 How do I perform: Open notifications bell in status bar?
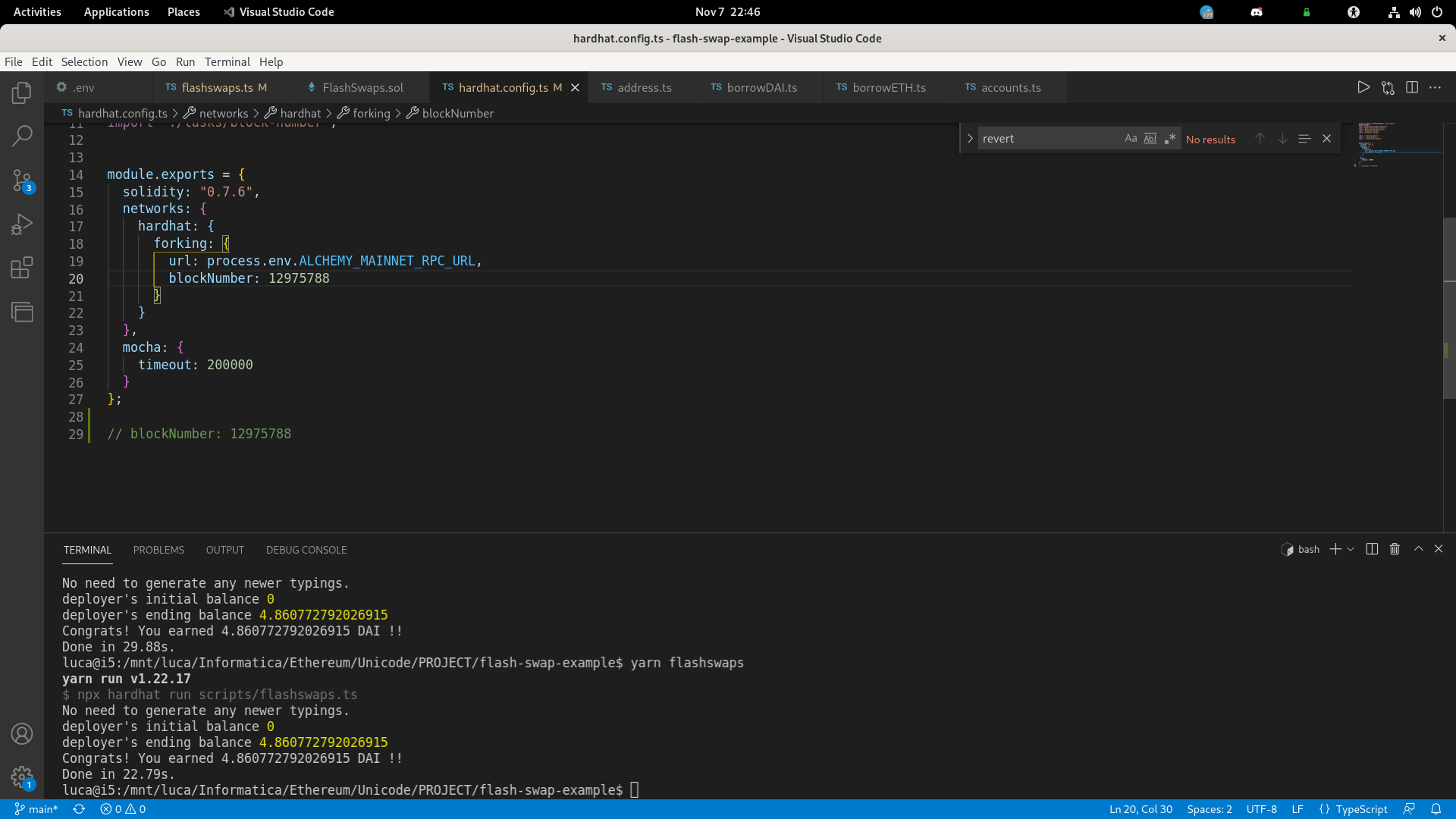click(x=1436, y=809)
